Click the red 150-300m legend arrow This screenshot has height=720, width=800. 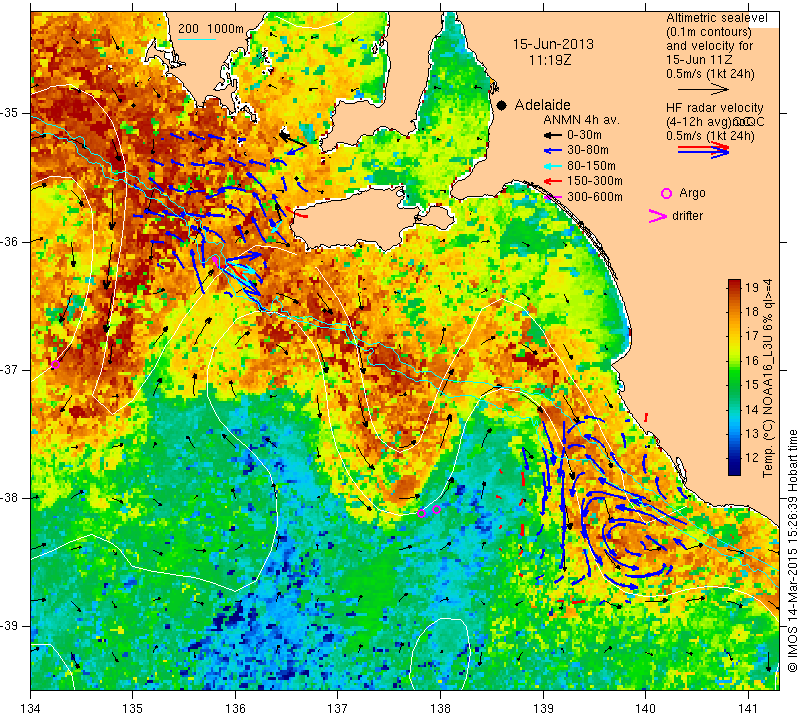(x=552, y=181)
